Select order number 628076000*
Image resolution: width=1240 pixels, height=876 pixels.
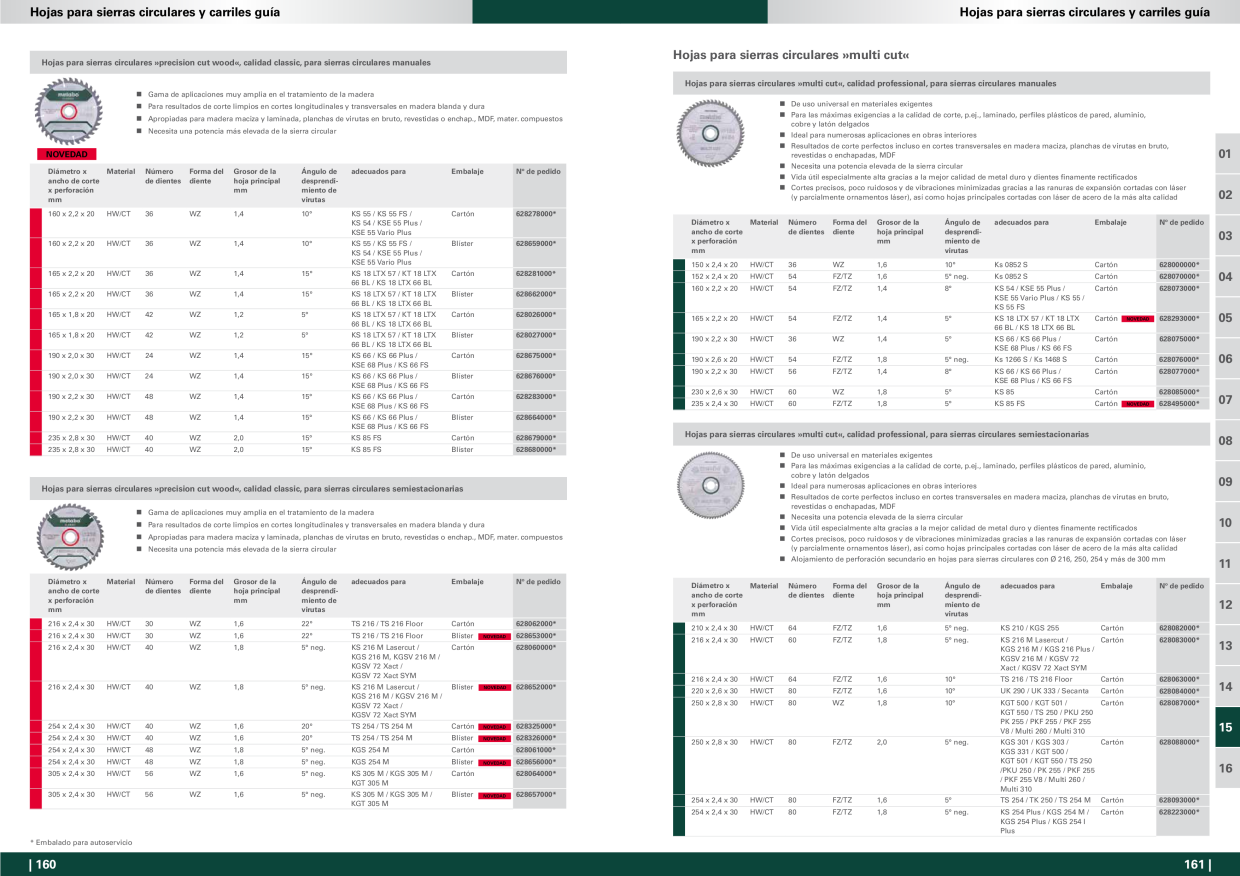(1179, 359)
